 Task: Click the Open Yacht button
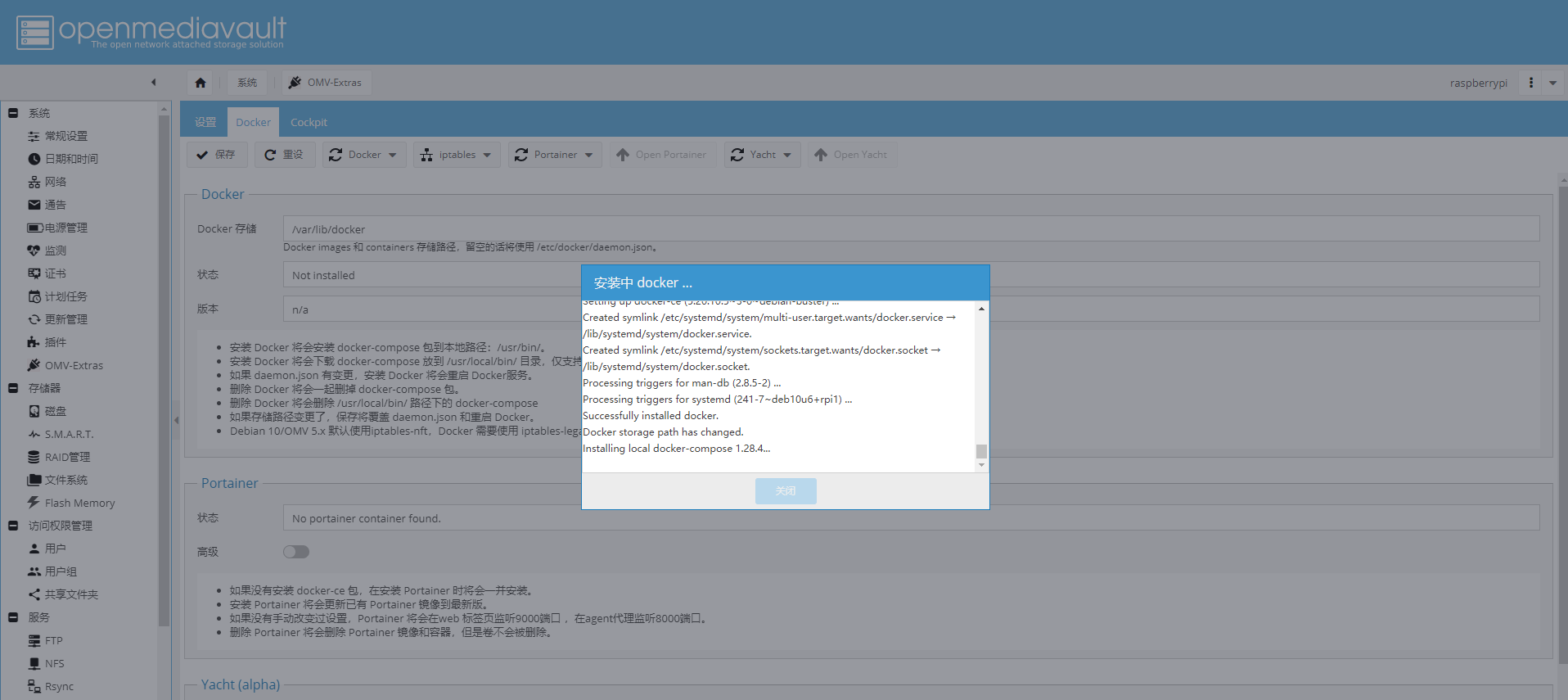click(851, 155)
